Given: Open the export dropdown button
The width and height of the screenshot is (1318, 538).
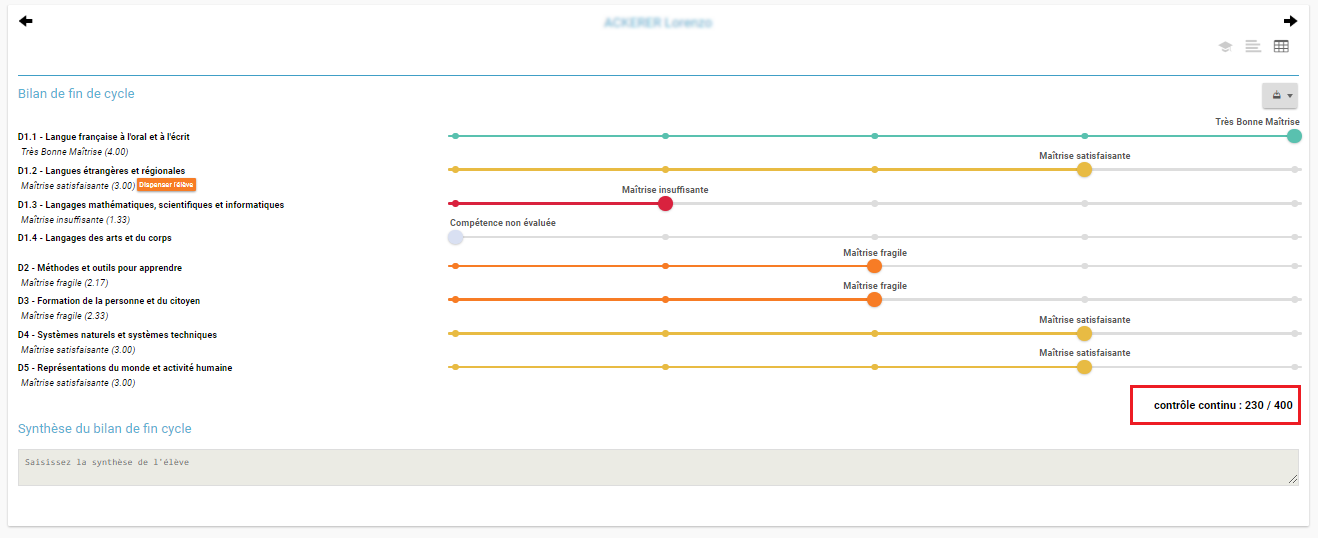Looking at the screenshot, I should 1281,96.
